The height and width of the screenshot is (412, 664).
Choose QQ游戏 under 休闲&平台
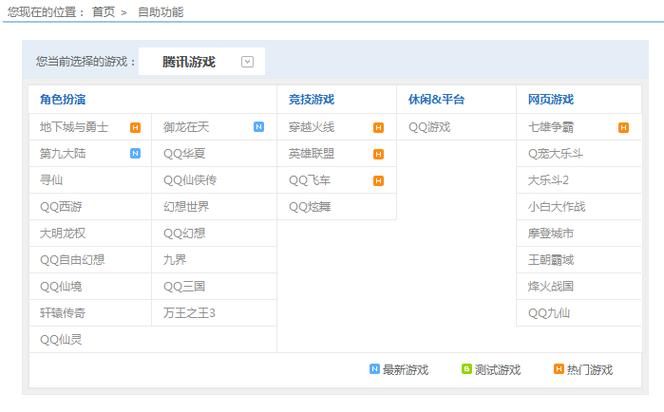(x=429, y=127)
